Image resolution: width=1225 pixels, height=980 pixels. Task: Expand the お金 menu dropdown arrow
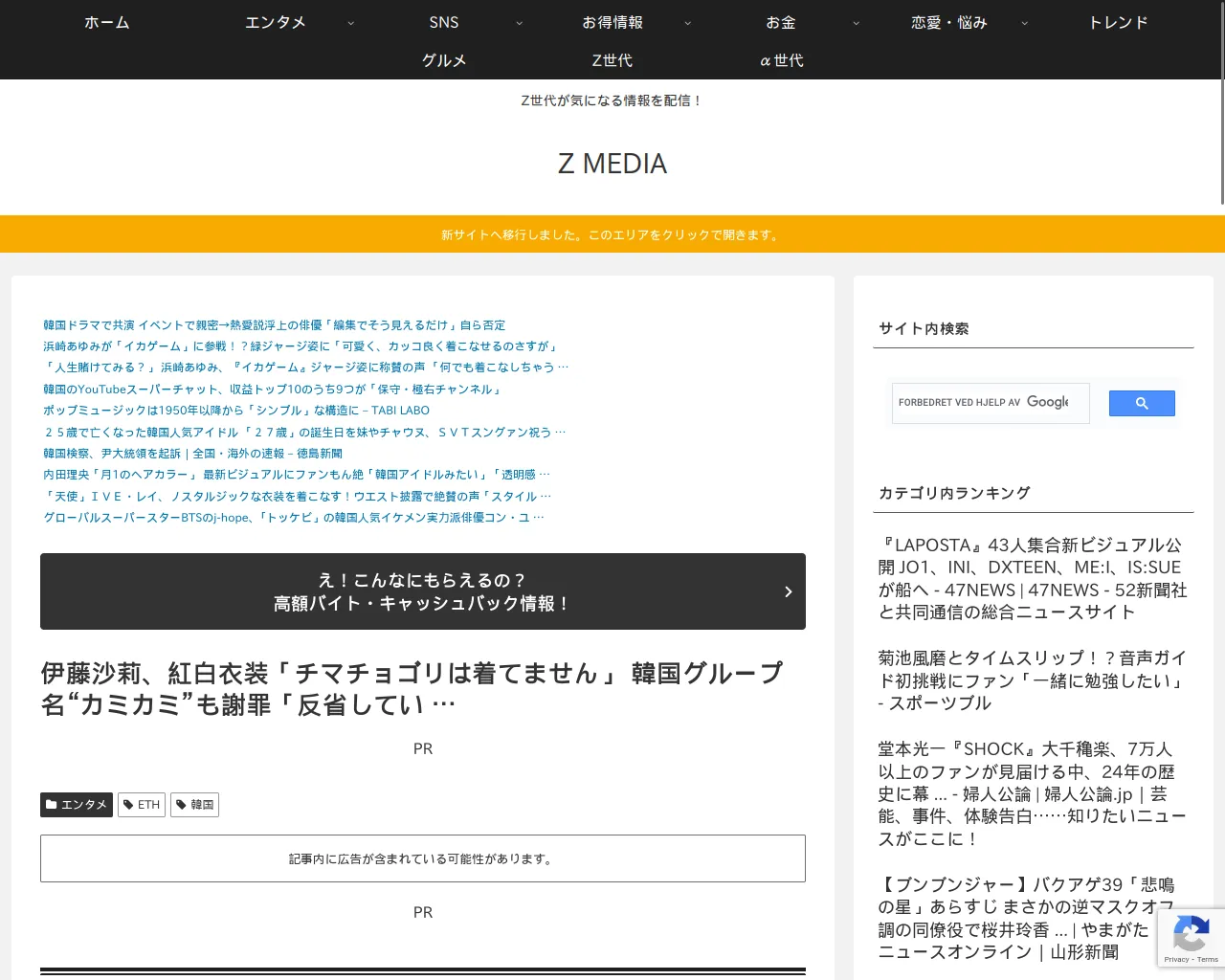point(857,23)
